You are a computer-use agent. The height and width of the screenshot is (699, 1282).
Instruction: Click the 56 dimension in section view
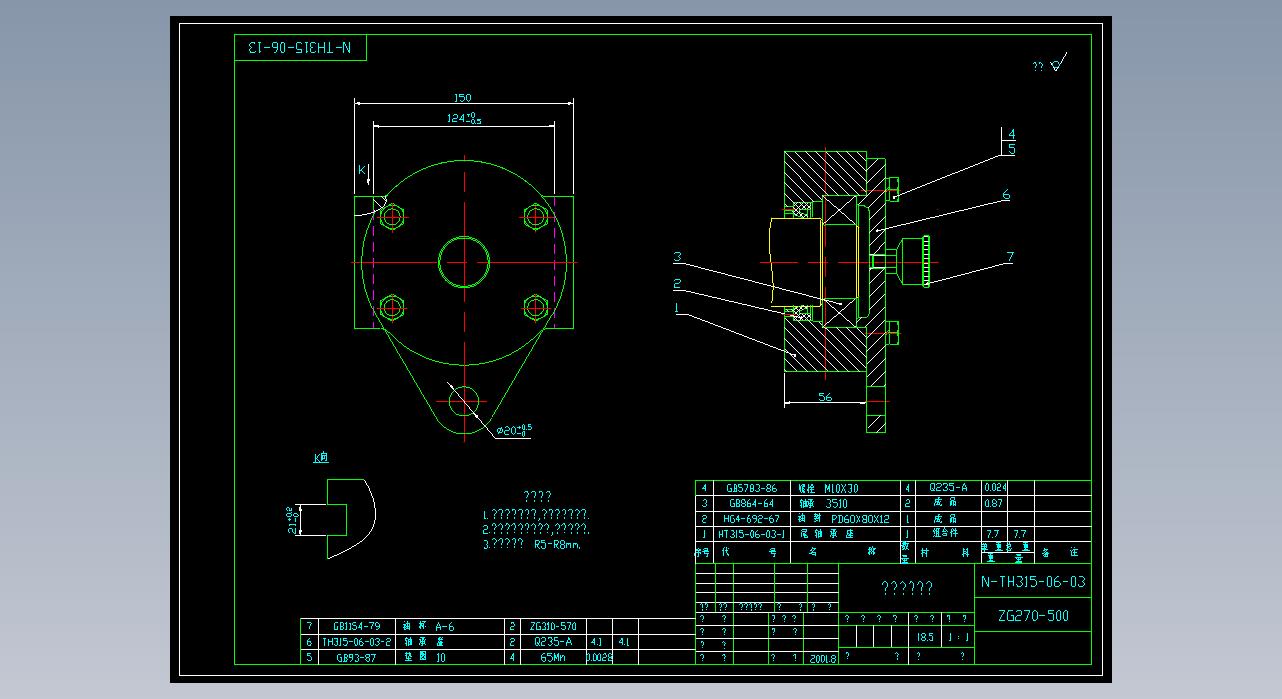coord(825,397)
